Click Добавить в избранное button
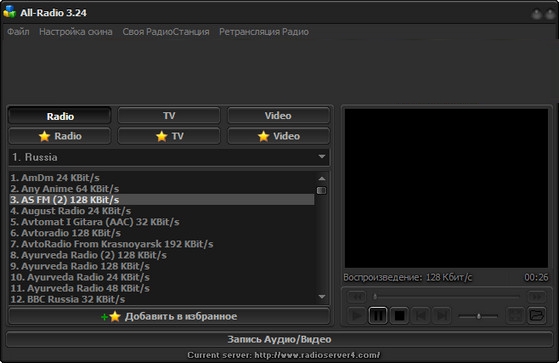This screenshot has height=363, width=559. point(169,316)
